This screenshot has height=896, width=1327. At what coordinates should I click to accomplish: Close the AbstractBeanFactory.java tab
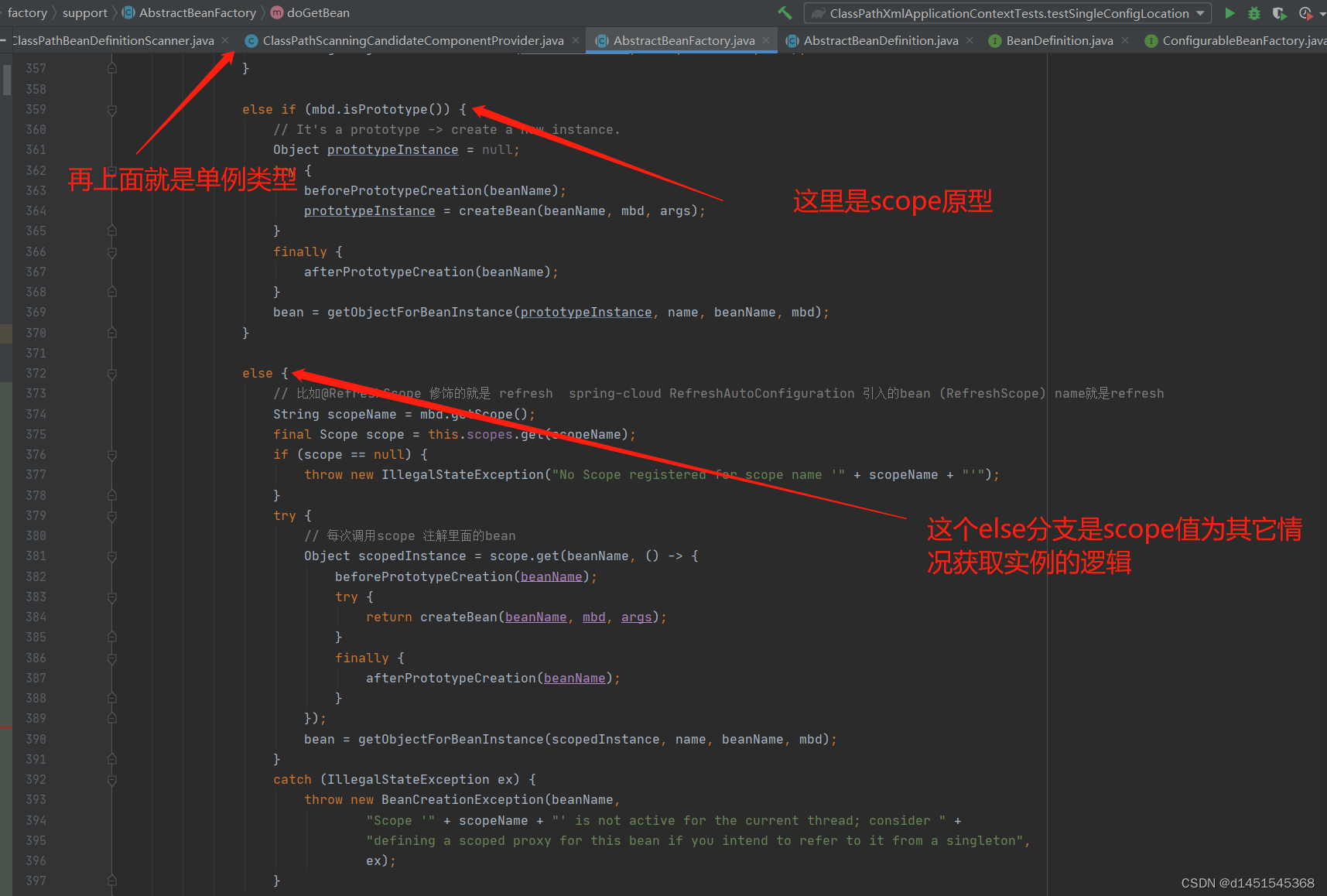coord(766,40)
